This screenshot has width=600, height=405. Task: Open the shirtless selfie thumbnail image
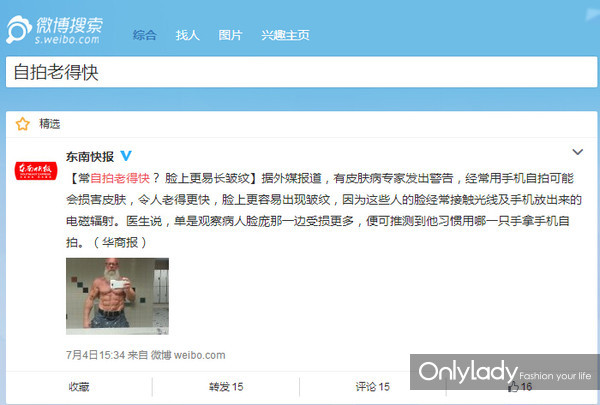tap(117, 296)
